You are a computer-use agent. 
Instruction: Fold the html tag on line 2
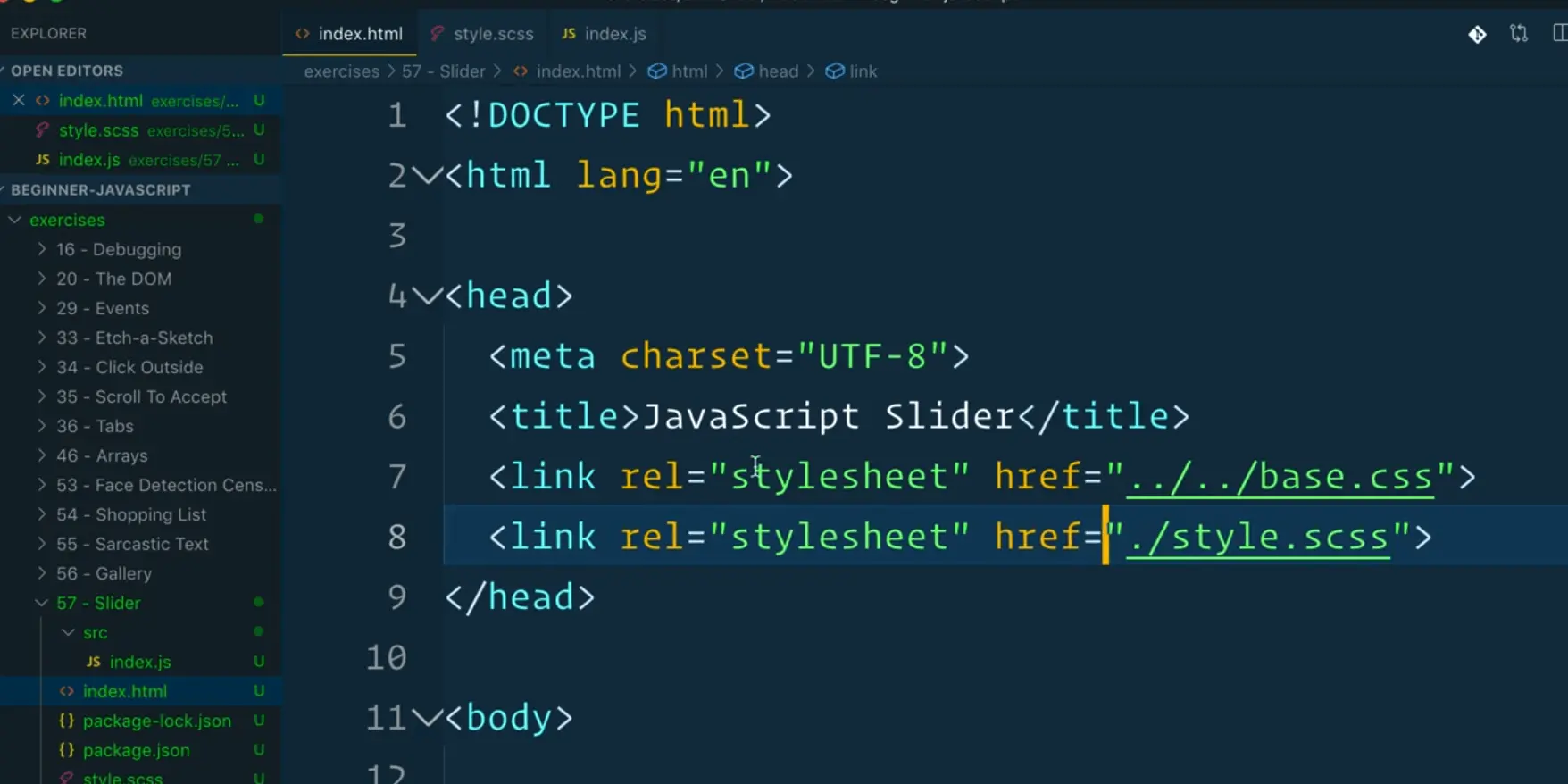(428, 175)
